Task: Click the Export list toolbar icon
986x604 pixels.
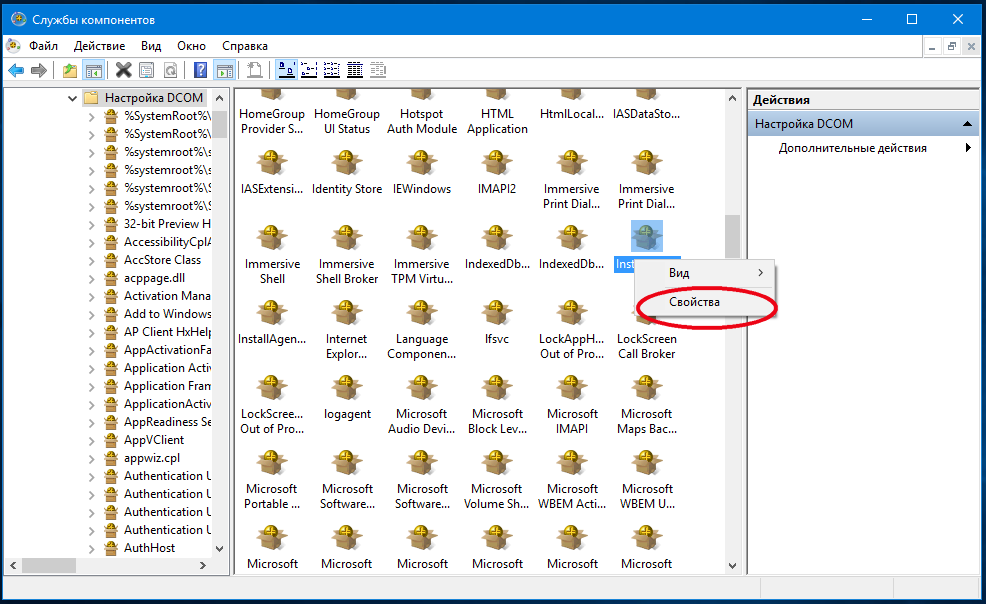Action: pyautogui.click(x=255, y=70)
